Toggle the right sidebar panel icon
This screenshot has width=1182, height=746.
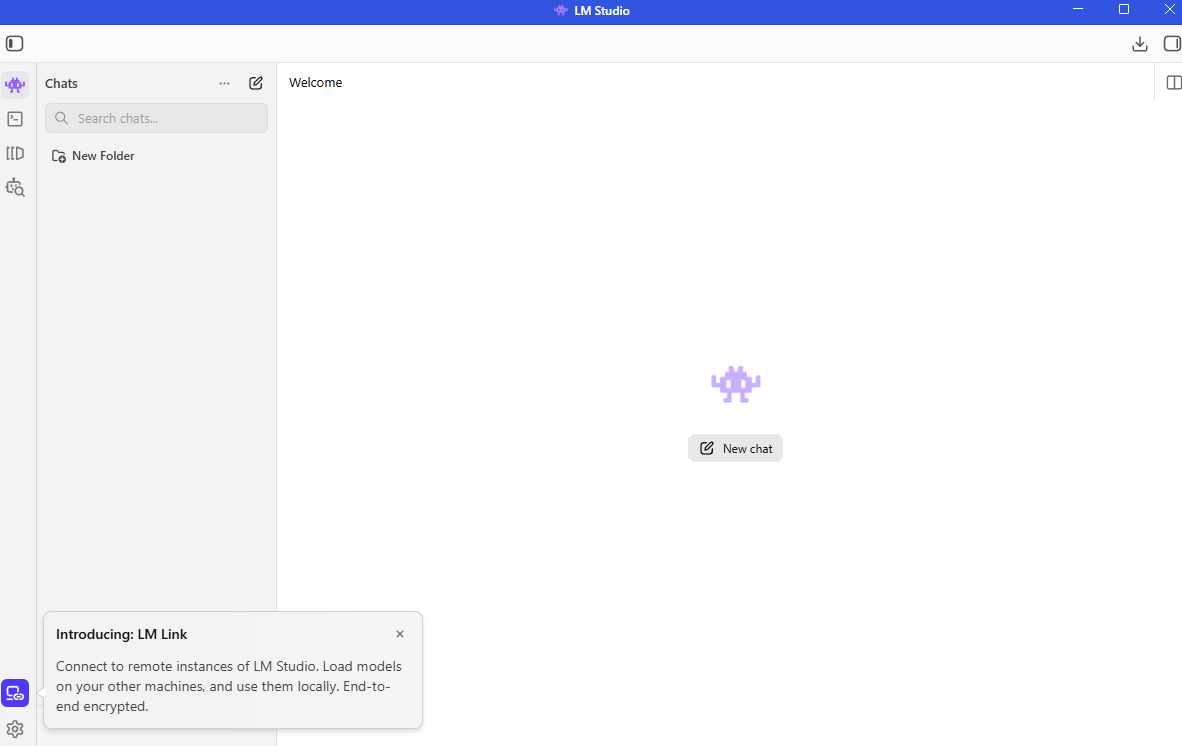click(x=1172, y=44)
